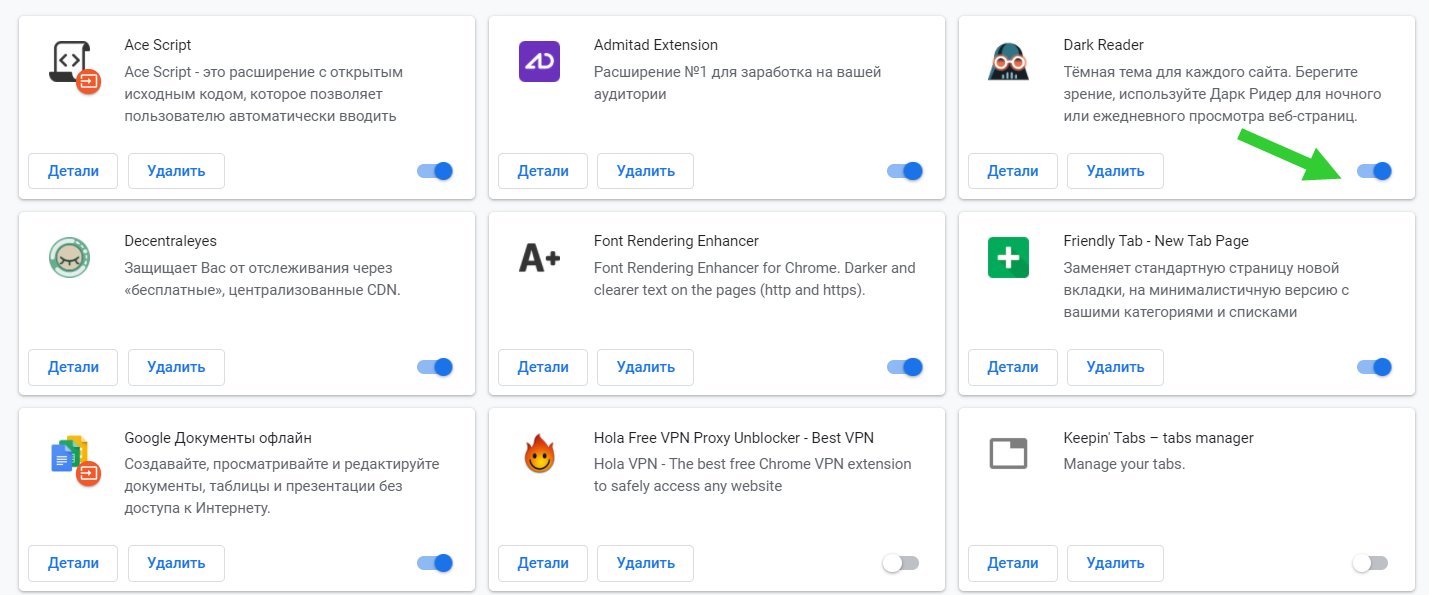This screenshot has width=1429, height=595.
Task: Toggle off Font Rendering Enhancer
Action: pos(904,367)
